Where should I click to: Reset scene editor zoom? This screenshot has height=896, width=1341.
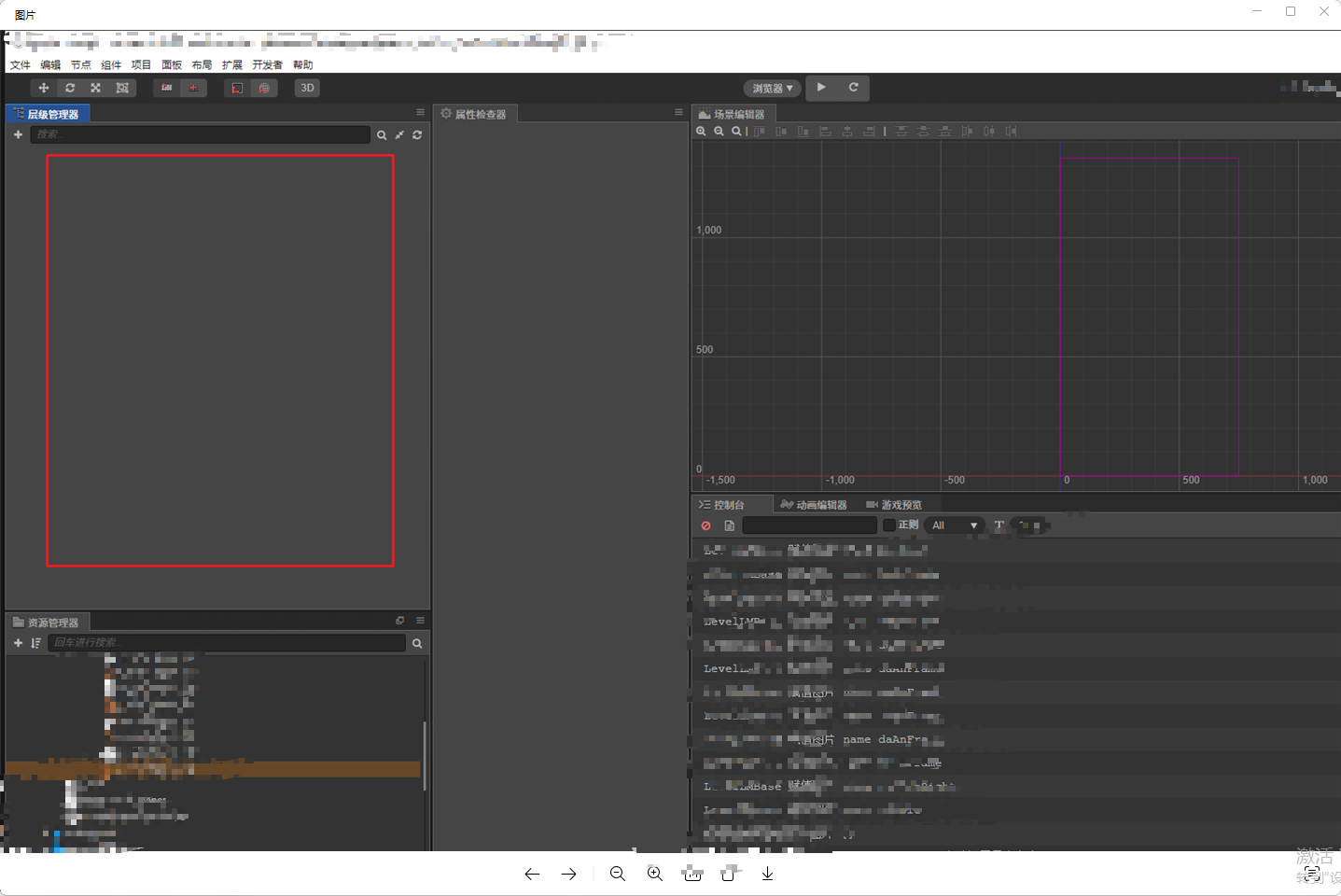click(x=736, y=132)
